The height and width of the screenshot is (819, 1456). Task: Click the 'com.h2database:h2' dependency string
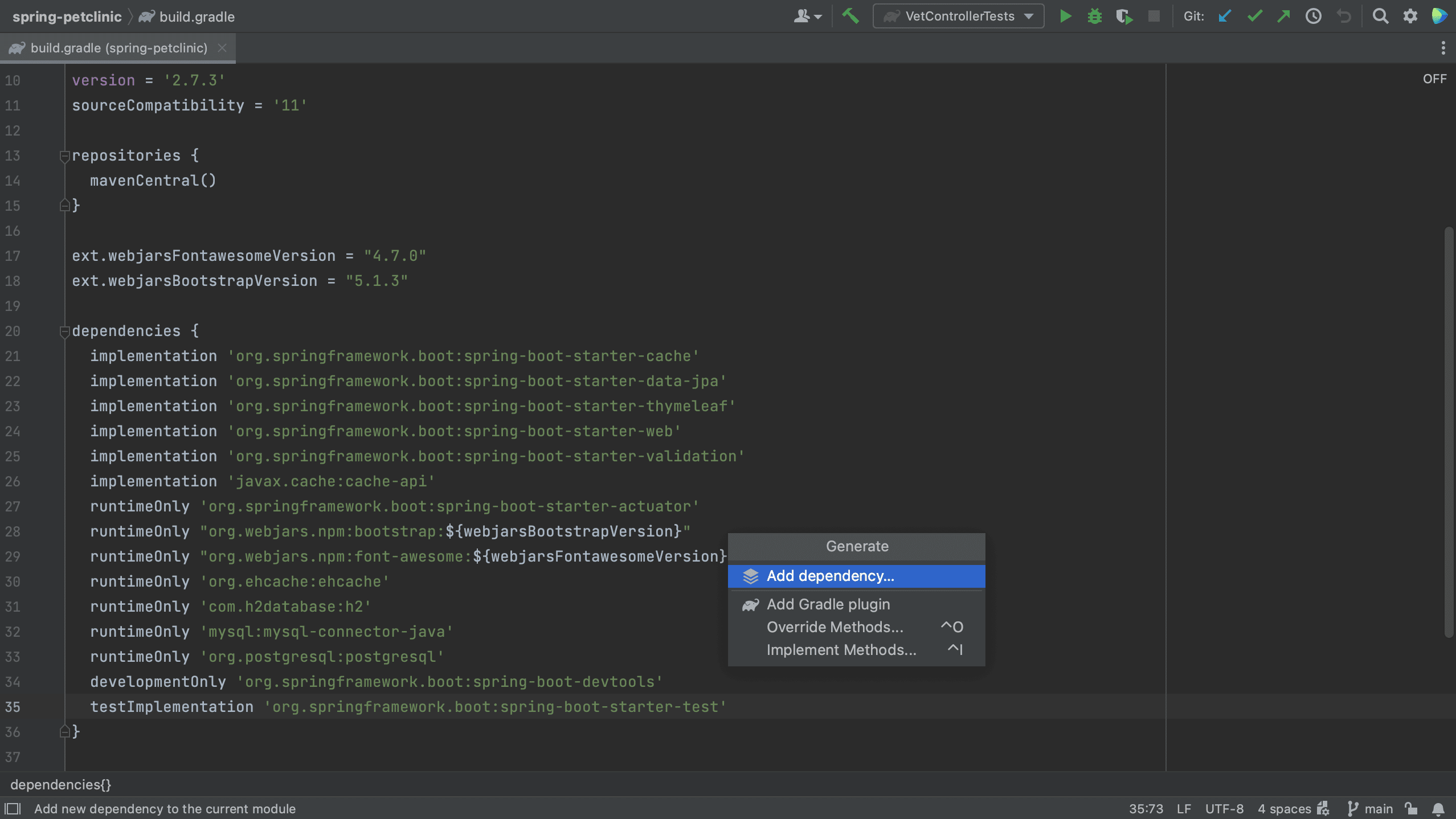(285, 607)
